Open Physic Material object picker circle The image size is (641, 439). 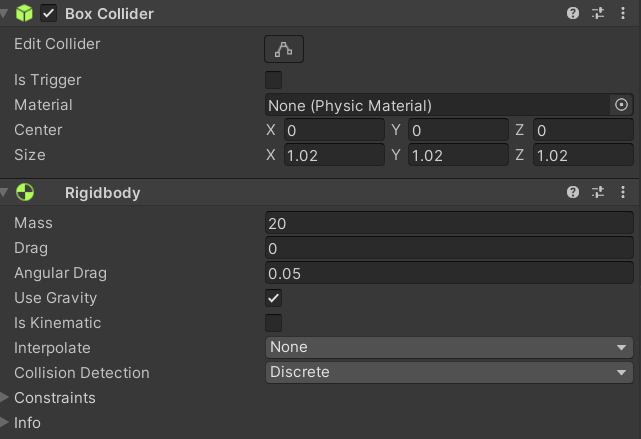click(x=621, y=105)
